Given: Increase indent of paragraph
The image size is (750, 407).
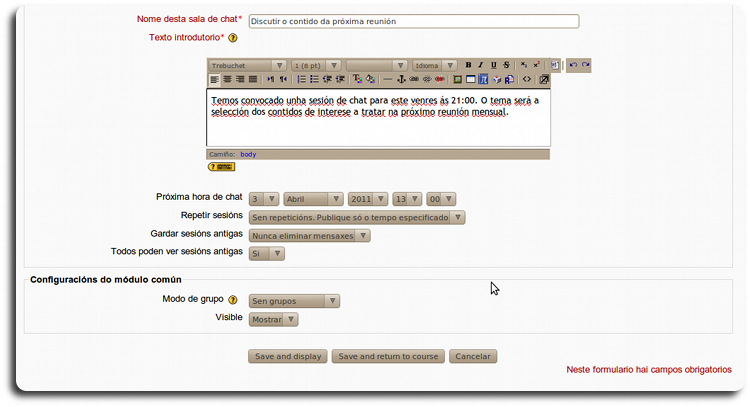Looking at the screenshot, I should (x=340, y=79).
